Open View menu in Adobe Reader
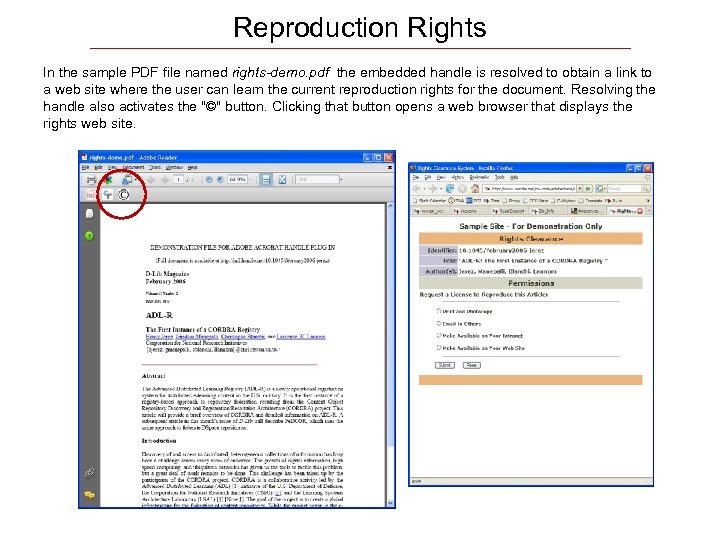The width and height of the screenshot is (720, 540). (x=112, y=167)
